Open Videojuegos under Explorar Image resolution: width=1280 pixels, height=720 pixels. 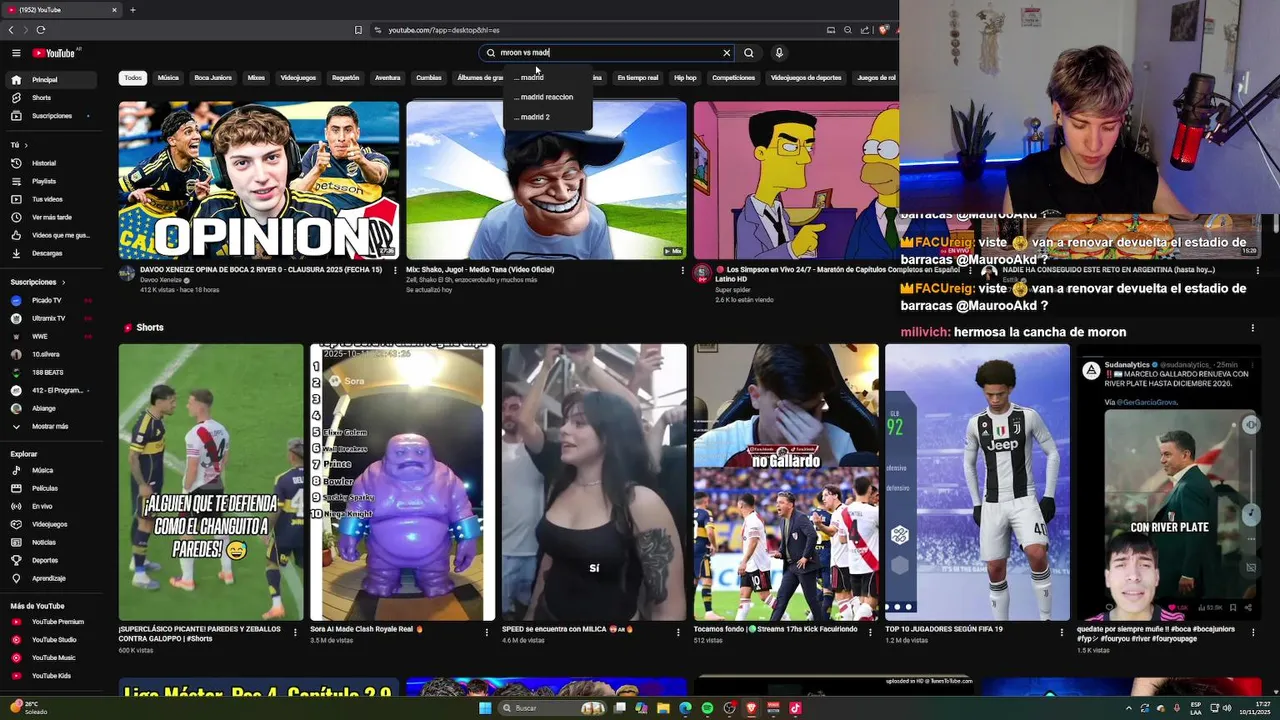pos(53,524)
